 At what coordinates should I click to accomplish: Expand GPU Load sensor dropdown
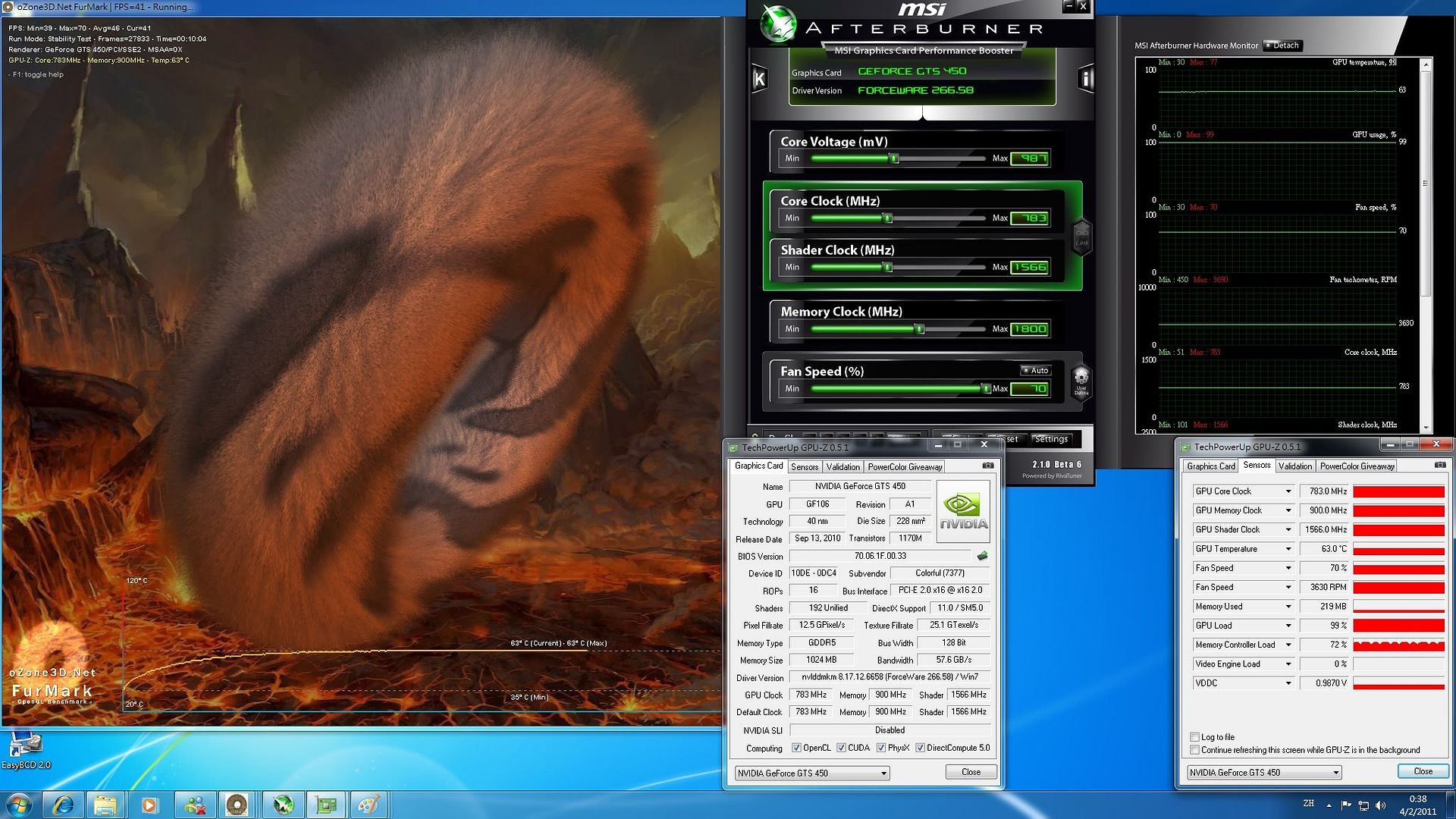point(1288,626)
